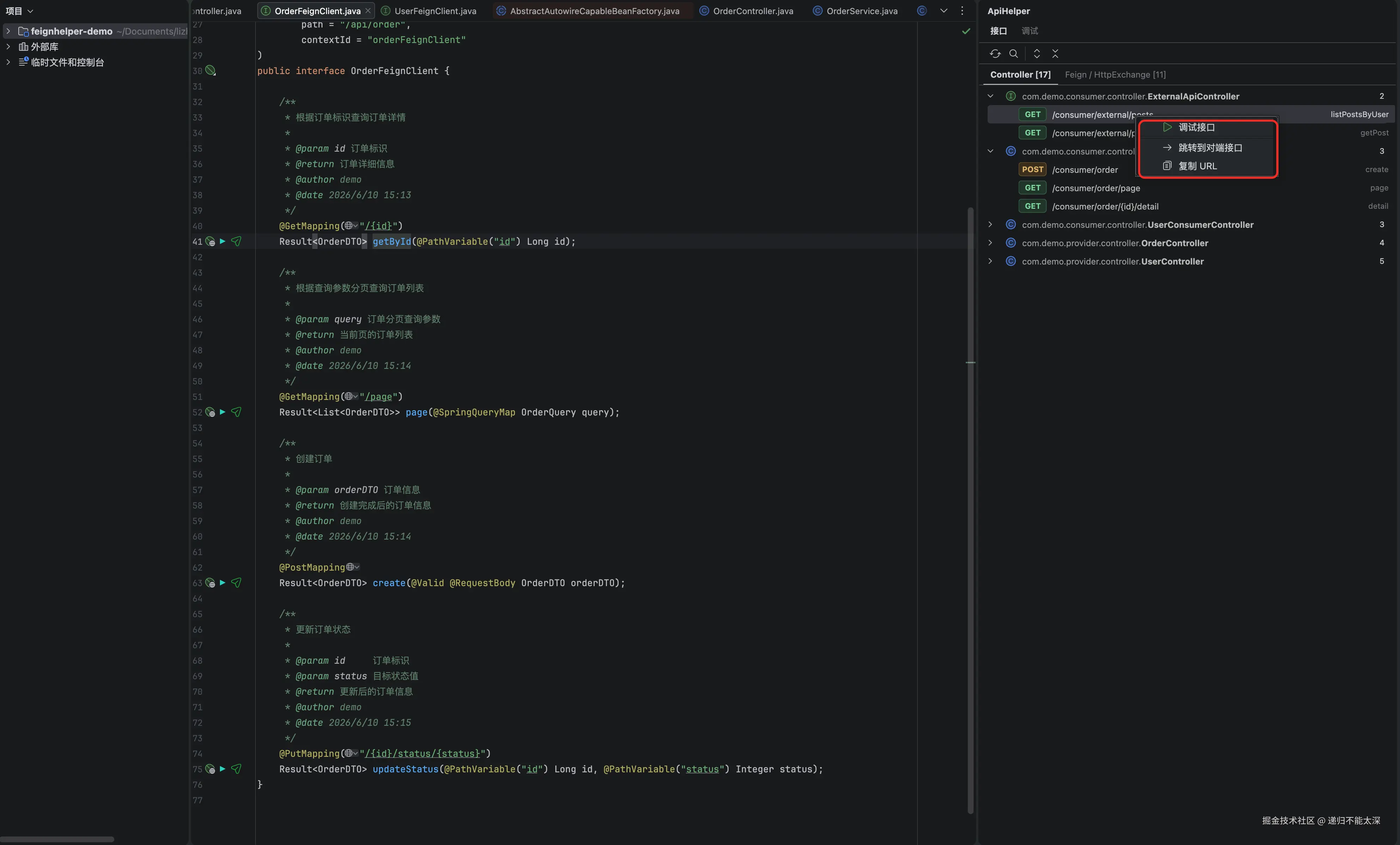The height and width of the screenshot is (845, 1400).
Task: Open the editor tabs more-options menu
Action: coord(962,11)
